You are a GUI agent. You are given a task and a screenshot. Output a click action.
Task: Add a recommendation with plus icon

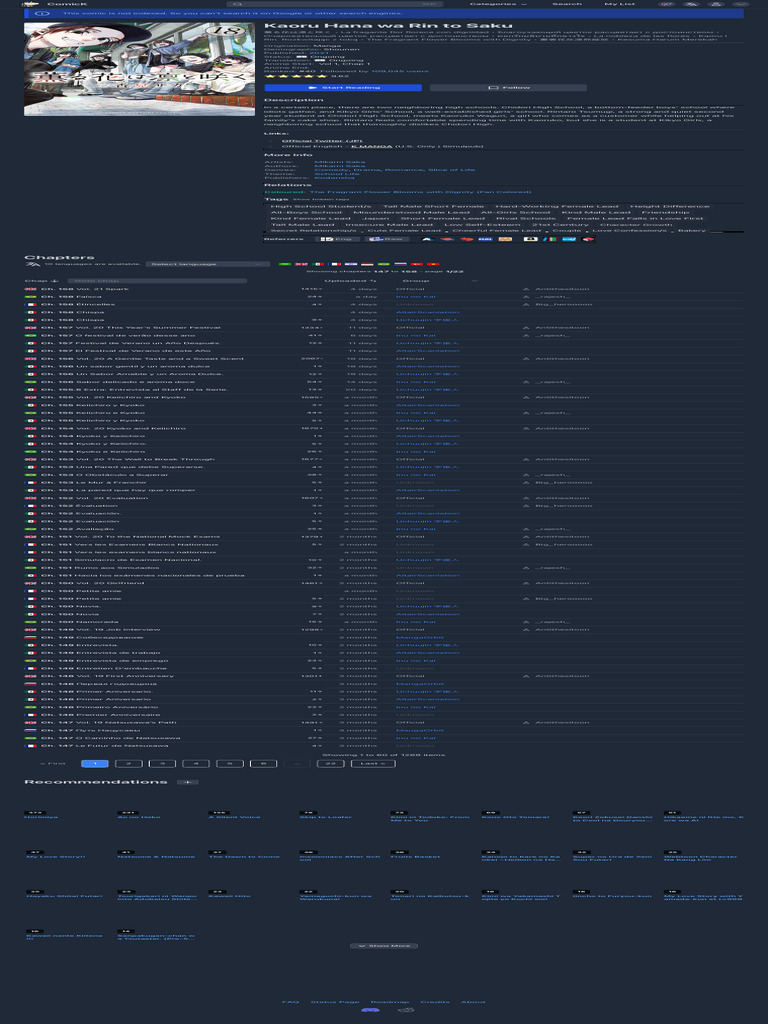(x=187, y=781)
